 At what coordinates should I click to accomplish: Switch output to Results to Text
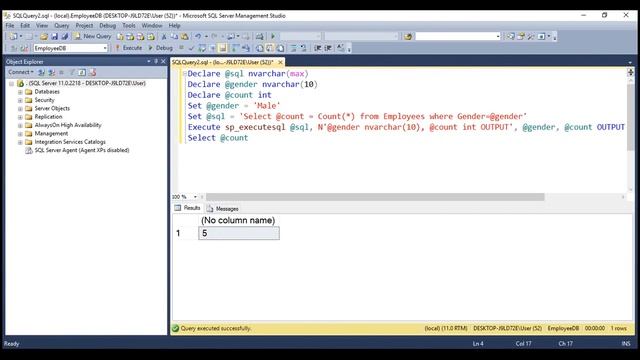pyautogui.click(x=260, y=48)
